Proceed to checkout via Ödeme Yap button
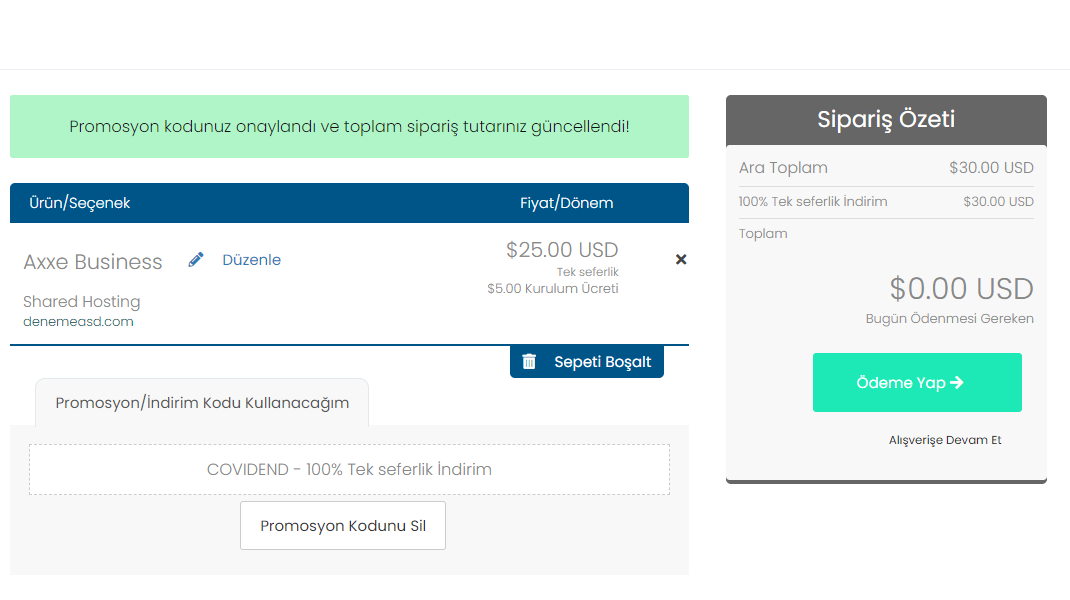 click(x=917, y=382)
